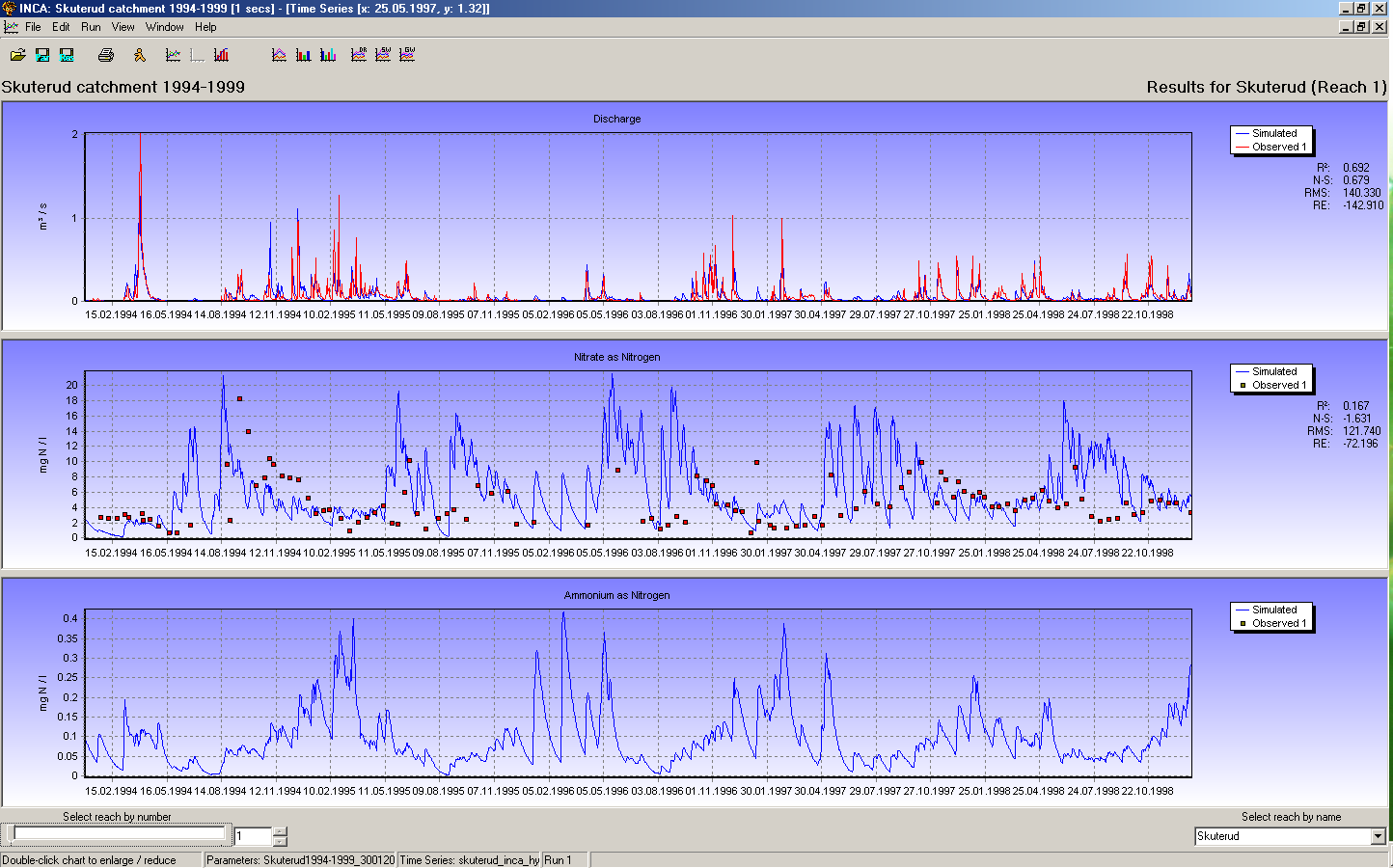Increase reach number with the up spinner arrow

click(281, 831)
